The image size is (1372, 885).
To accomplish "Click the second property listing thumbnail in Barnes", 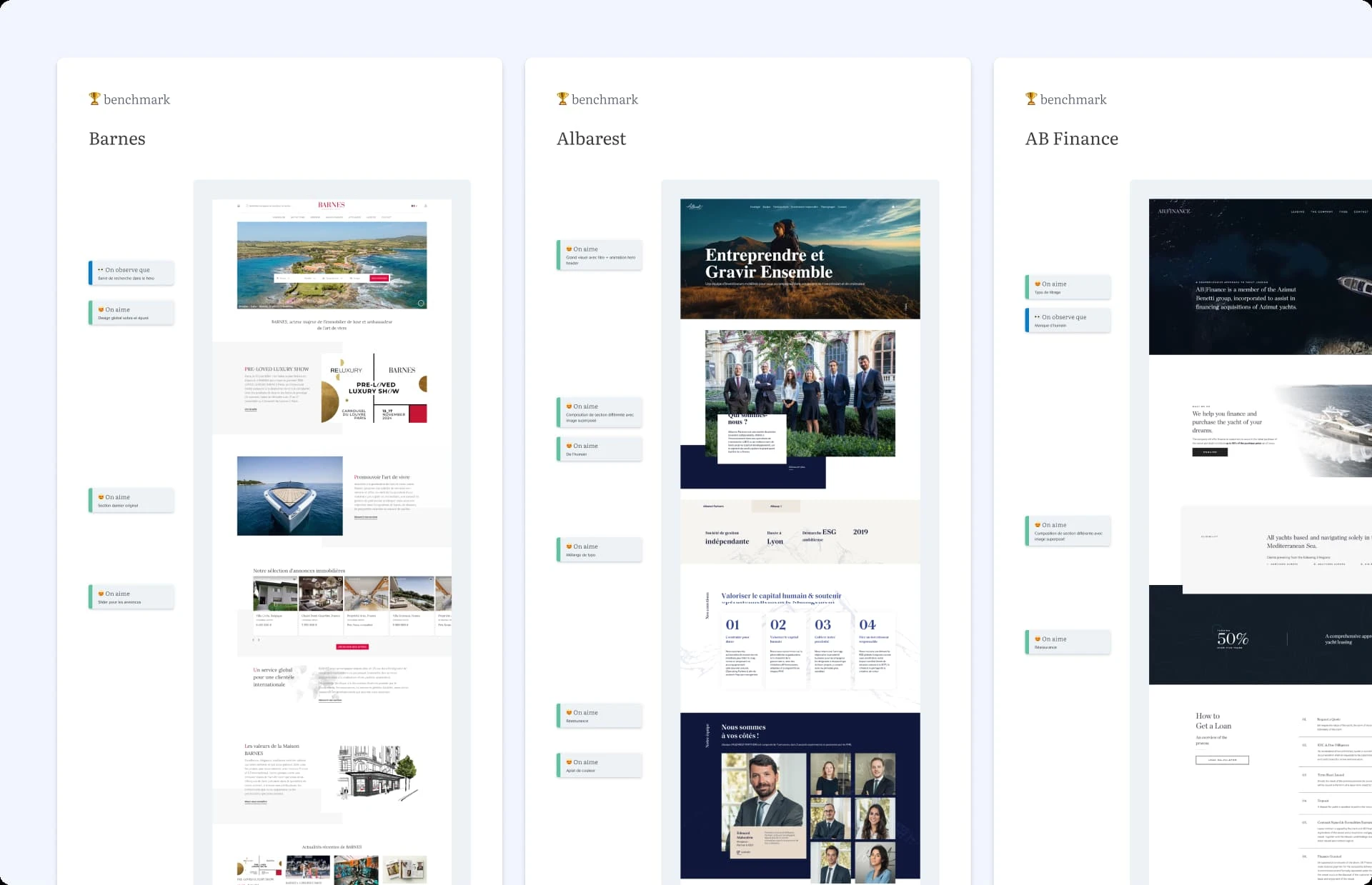I will (321, 594).
